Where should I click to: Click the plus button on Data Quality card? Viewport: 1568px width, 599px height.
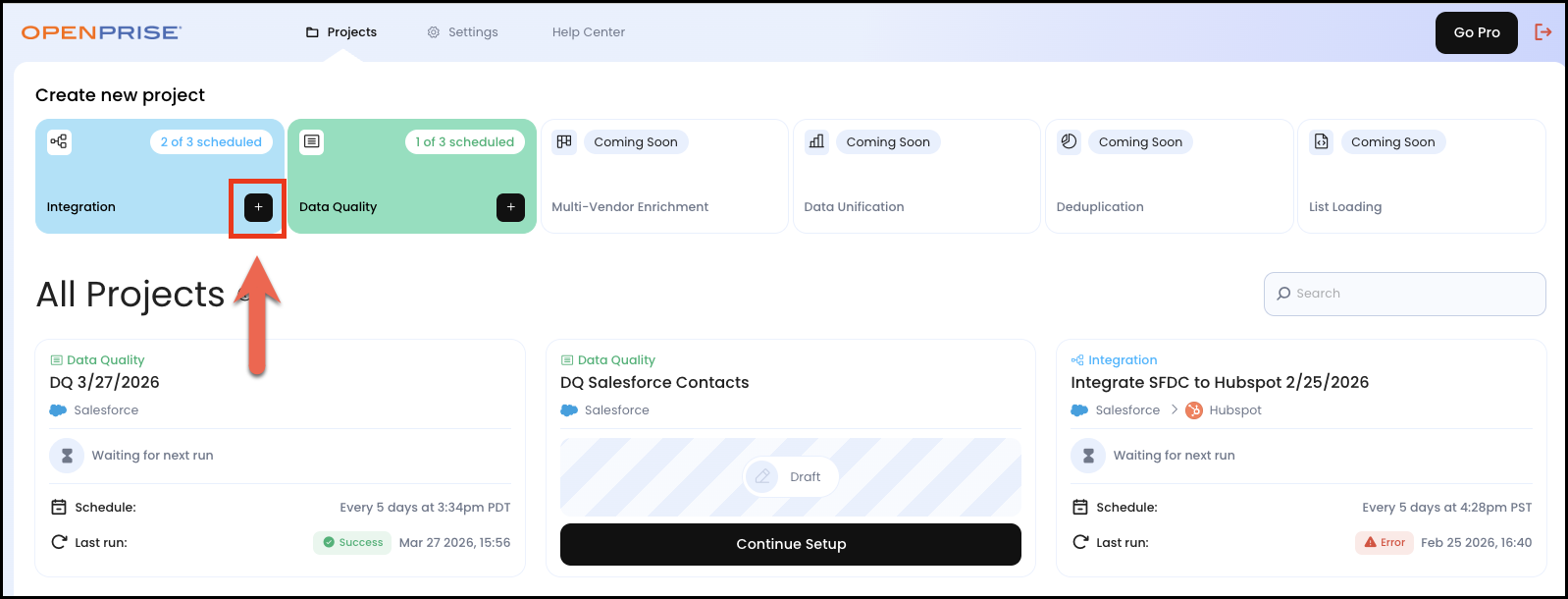click(510, 207)
